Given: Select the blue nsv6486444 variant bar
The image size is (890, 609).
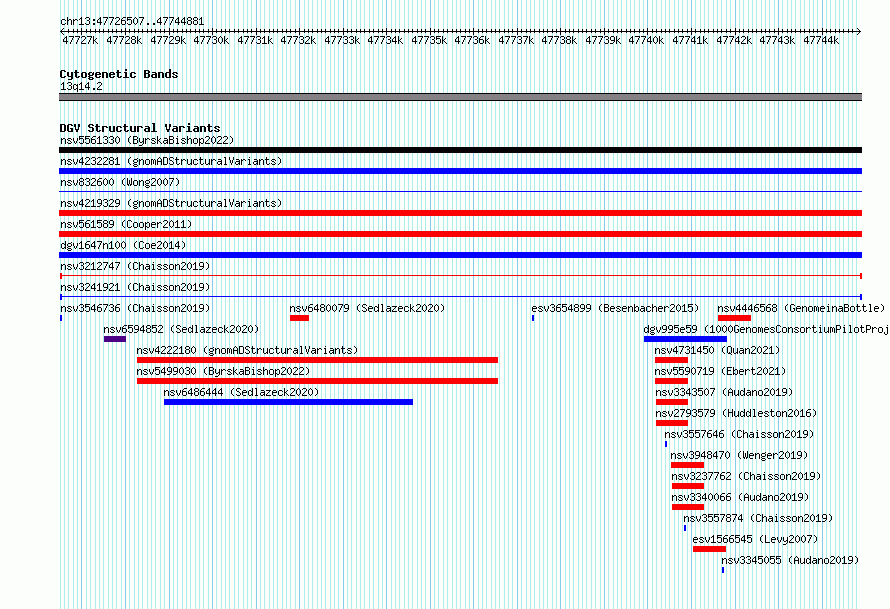Looking at the screenshot, I should [288, 402].
